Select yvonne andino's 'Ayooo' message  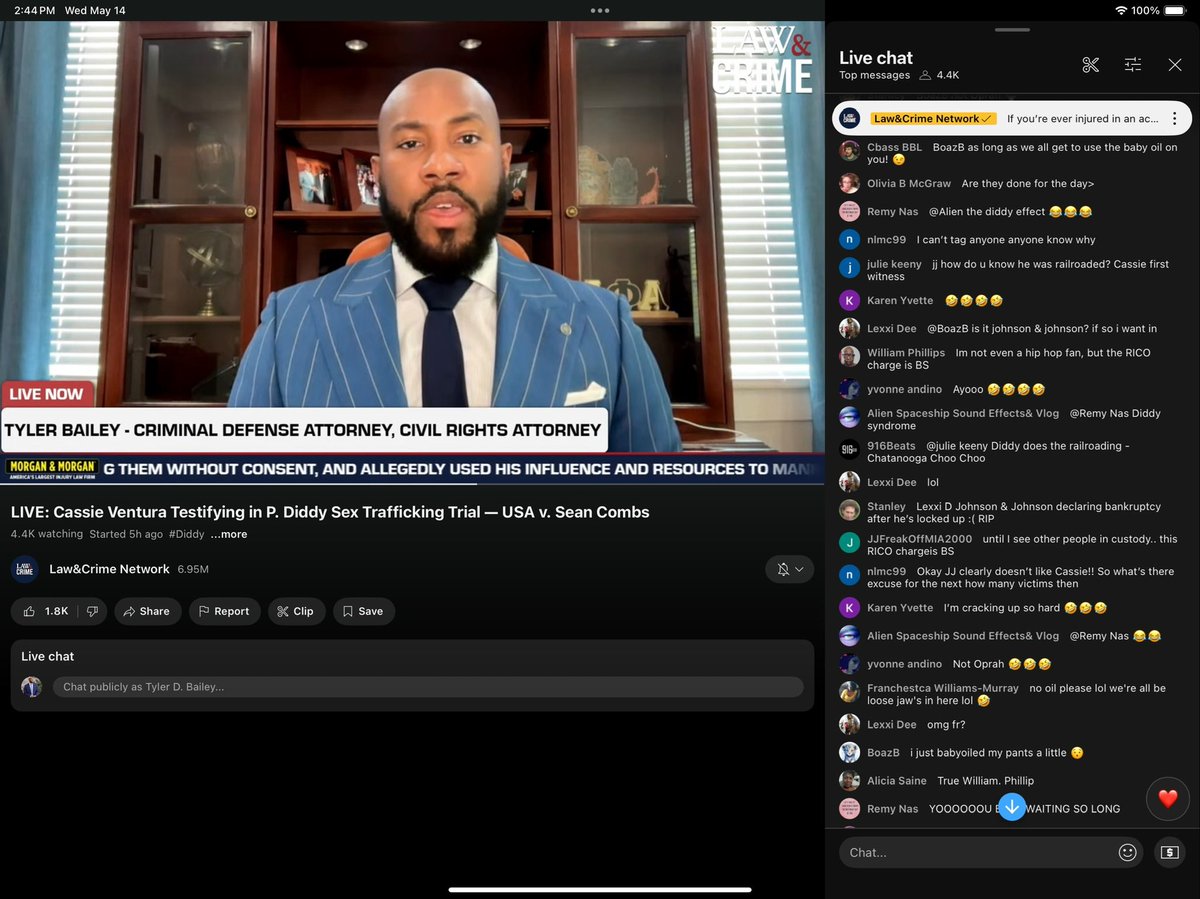[998, 389]
